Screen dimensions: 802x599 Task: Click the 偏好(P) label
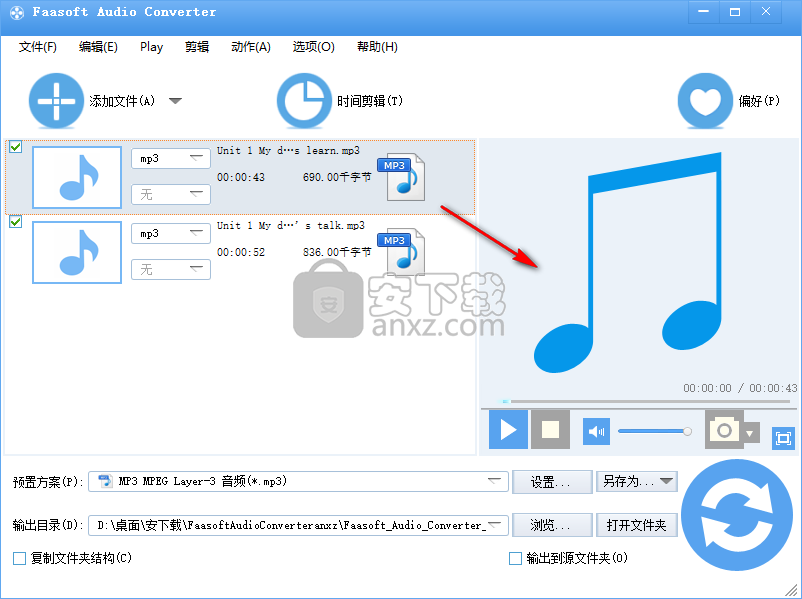759,101
